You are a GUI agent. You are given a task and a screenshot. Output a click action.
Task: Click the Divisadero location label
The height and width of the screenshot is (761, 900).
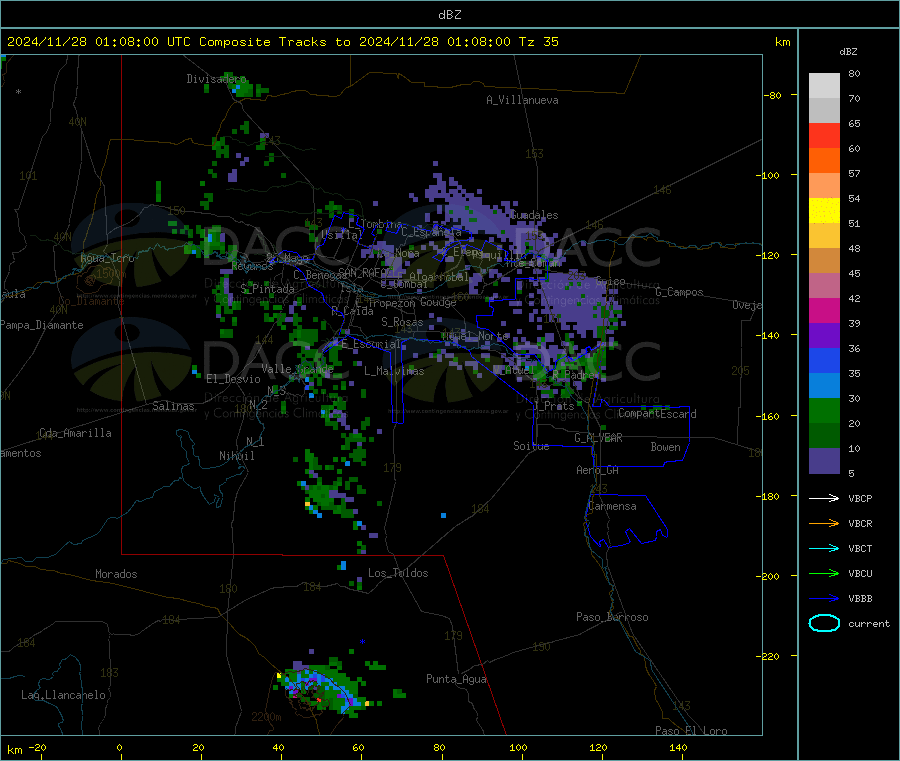(x=216, y=79)
